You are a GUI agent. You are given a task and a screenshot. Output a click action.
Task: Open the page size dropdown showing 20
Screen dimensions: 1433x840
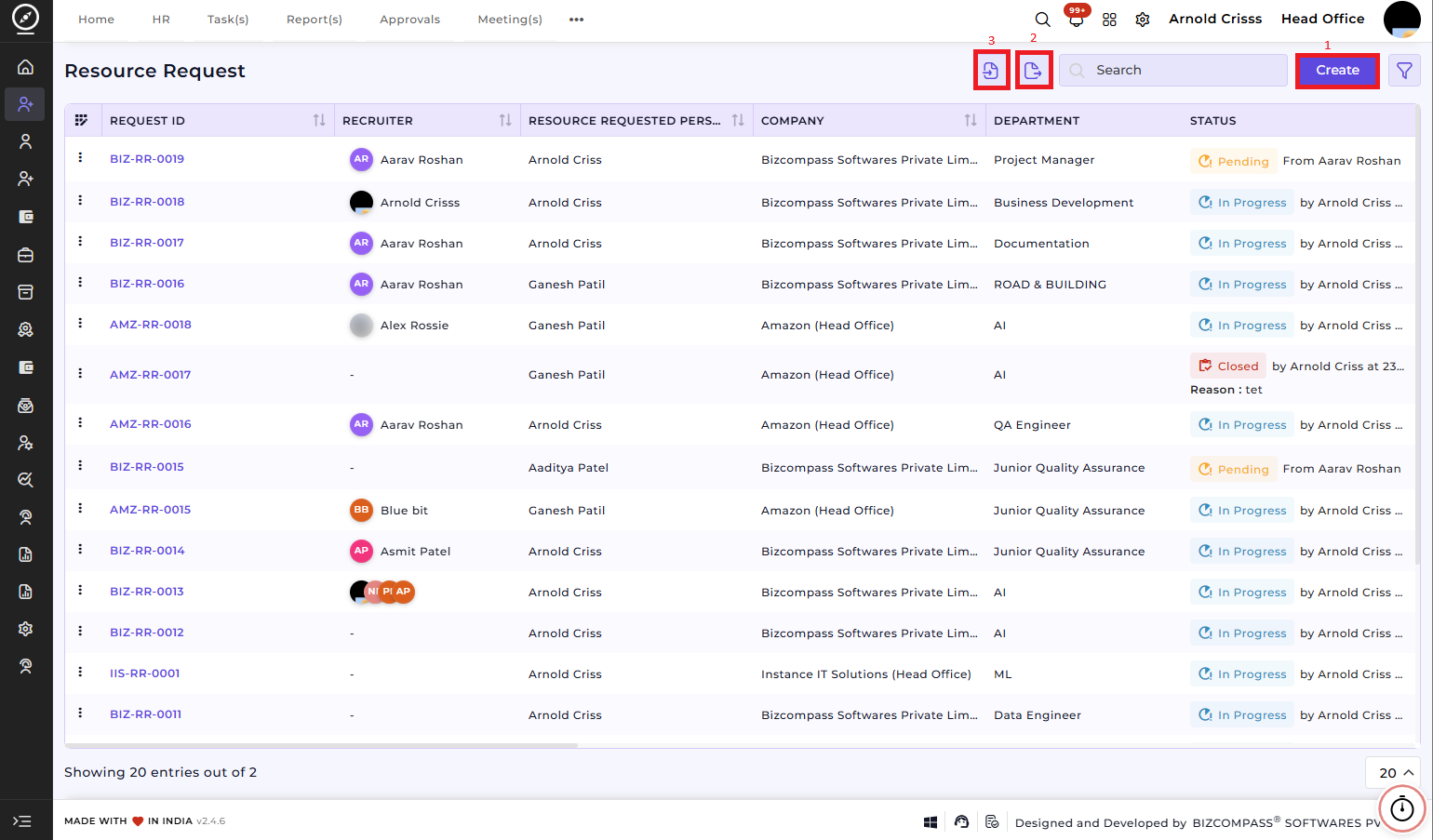[x=1395, y=773]
